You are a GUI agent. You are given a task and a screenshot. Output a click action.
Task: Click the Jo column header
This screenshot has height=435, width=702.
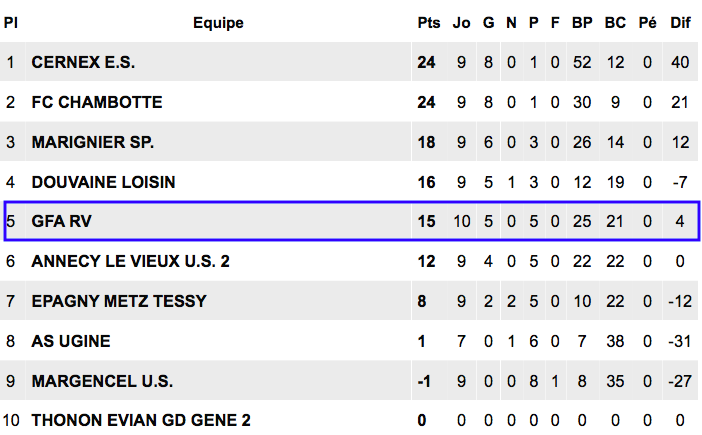[462, 23]
